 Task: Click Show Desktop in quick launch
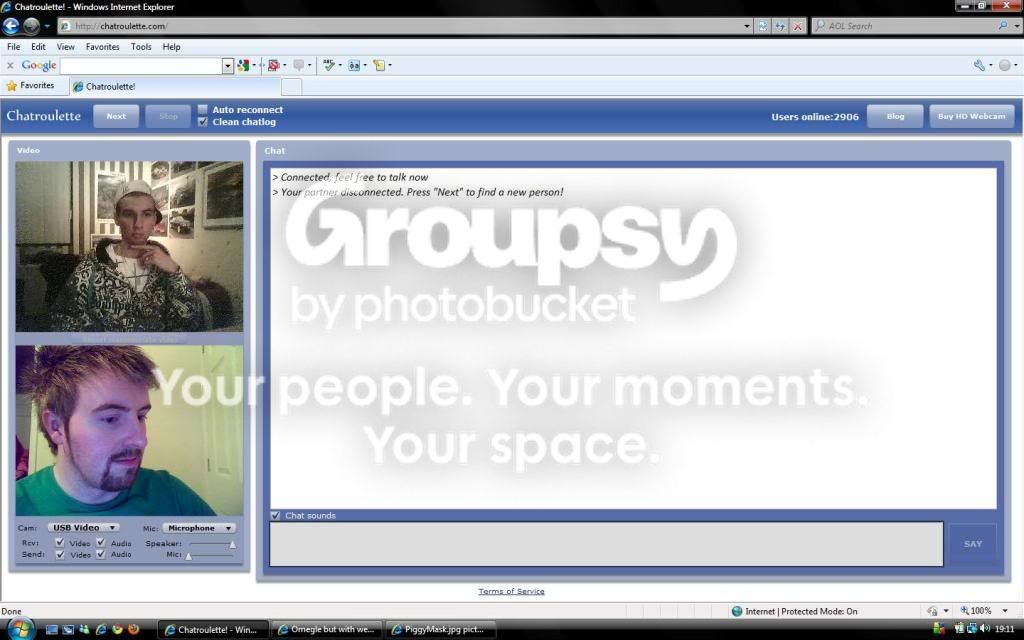(x=52, y=630)
